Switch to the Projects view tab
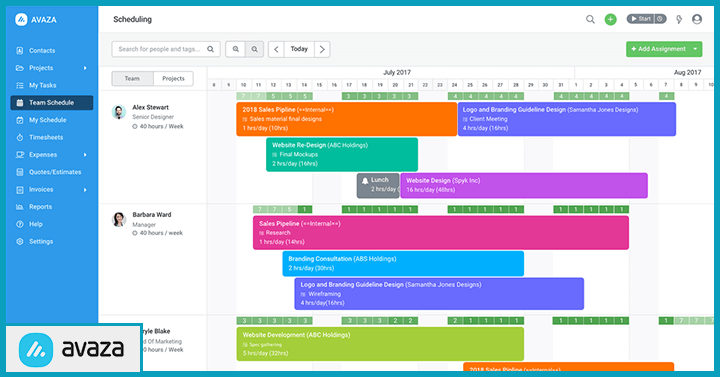Screen dimensions: 720x377 click(x=173, y=79)
